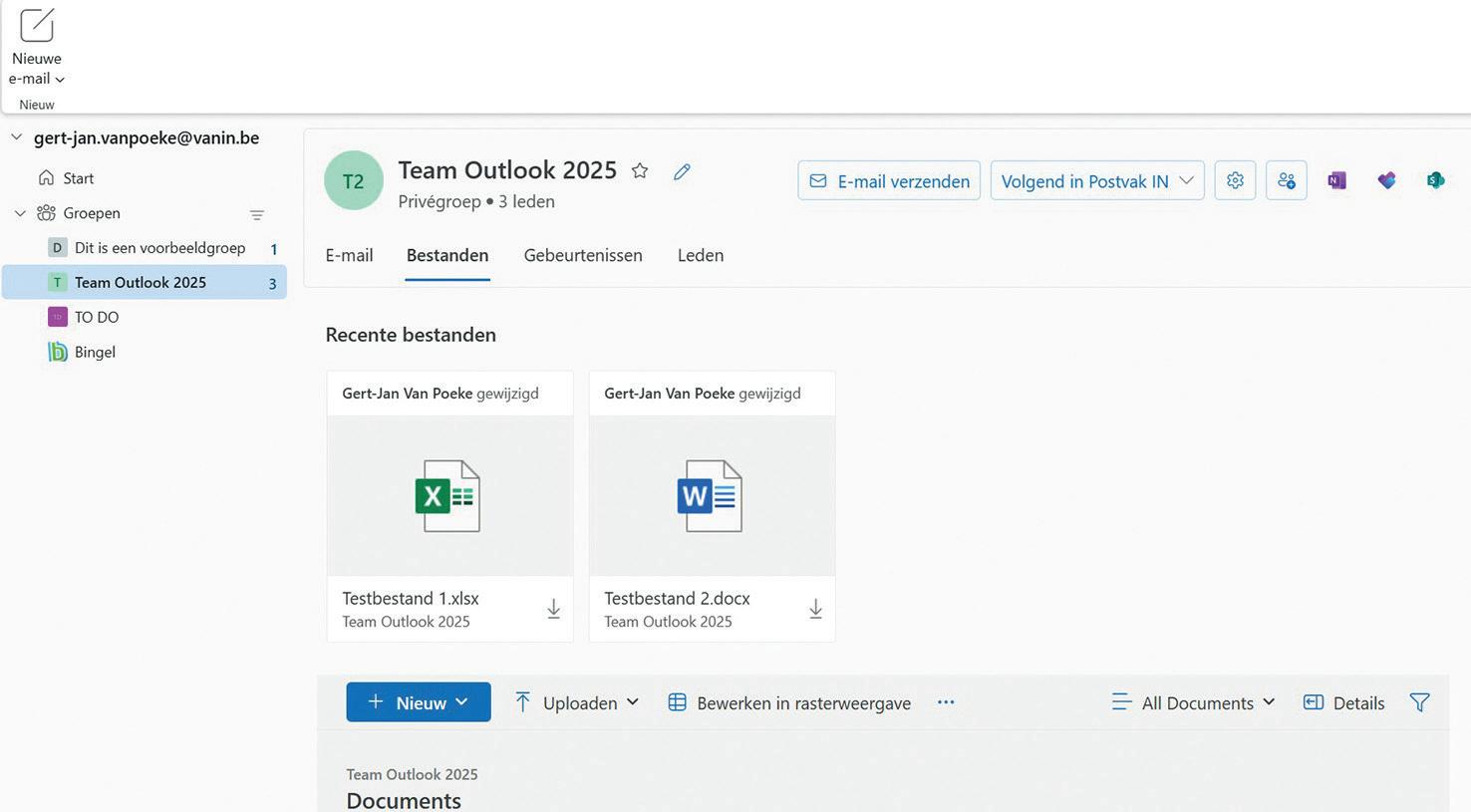Switch to the Leden tab
This screenshot has height=812, width=1471.
pyautogui.click(x=701, y=255)
